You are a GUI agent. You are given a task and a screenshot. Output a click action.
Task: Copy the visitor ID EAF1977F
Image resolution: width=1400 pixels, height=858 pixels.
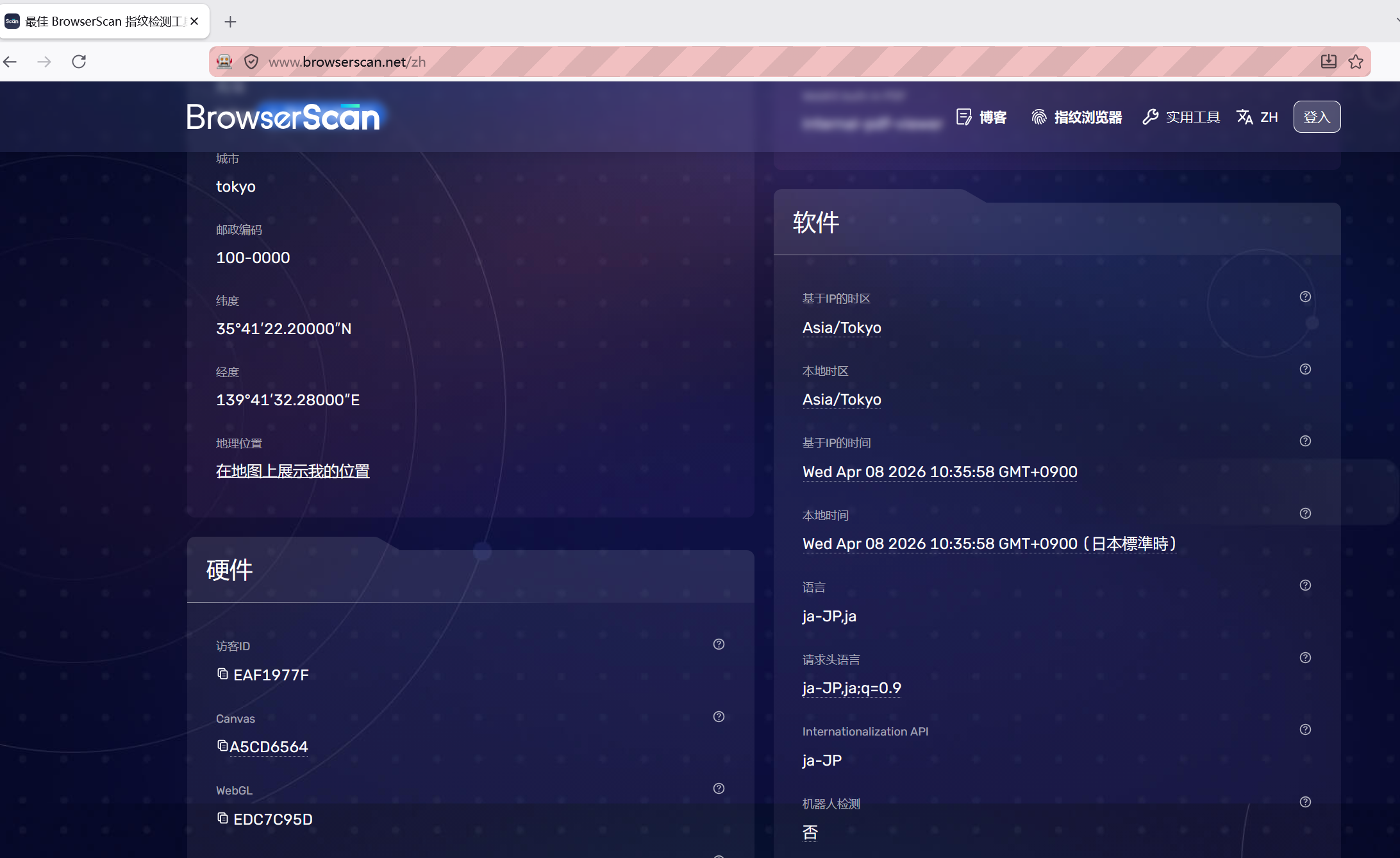pyautogui.click(x=222, y=674)
